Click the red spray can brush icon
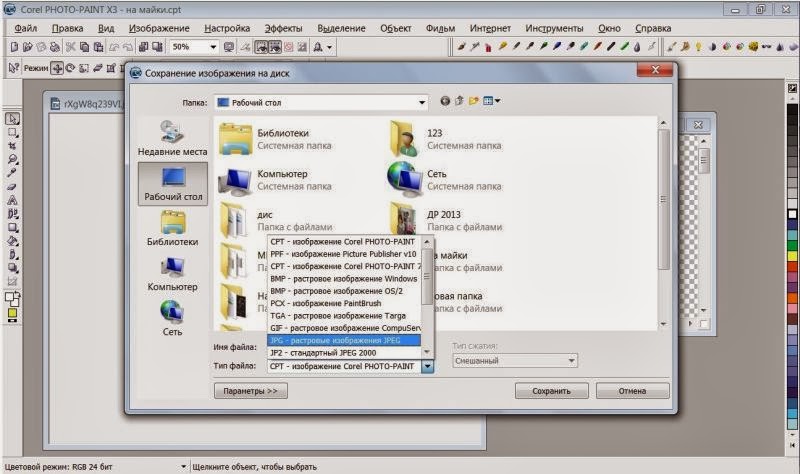 point(488,47)
